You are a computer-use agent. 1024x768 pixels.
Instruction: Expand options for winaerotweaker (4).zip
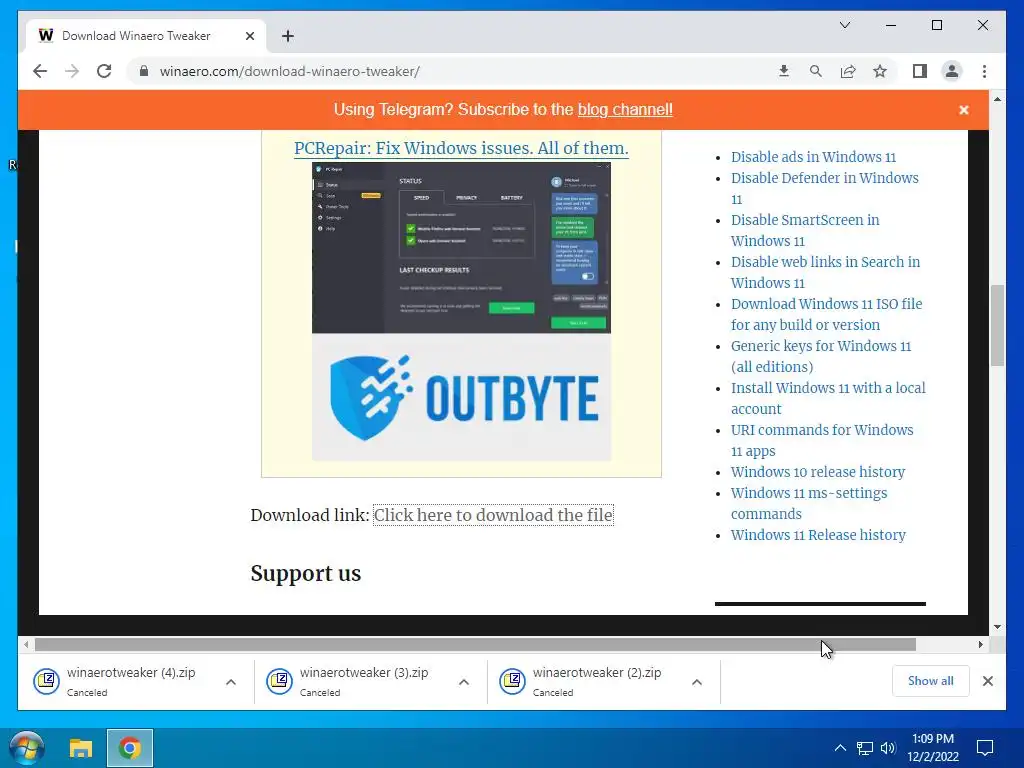point(231,682)
